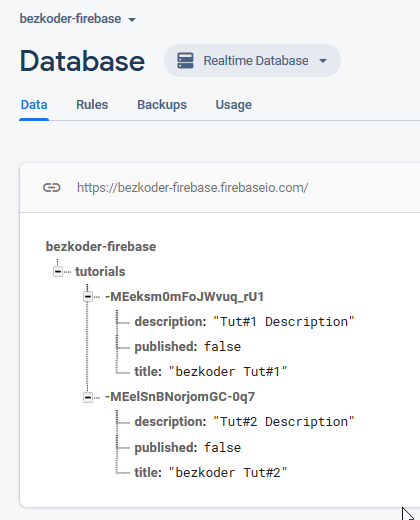Open the Usage tab
420x520 pixels.
(x=234, y=105)
